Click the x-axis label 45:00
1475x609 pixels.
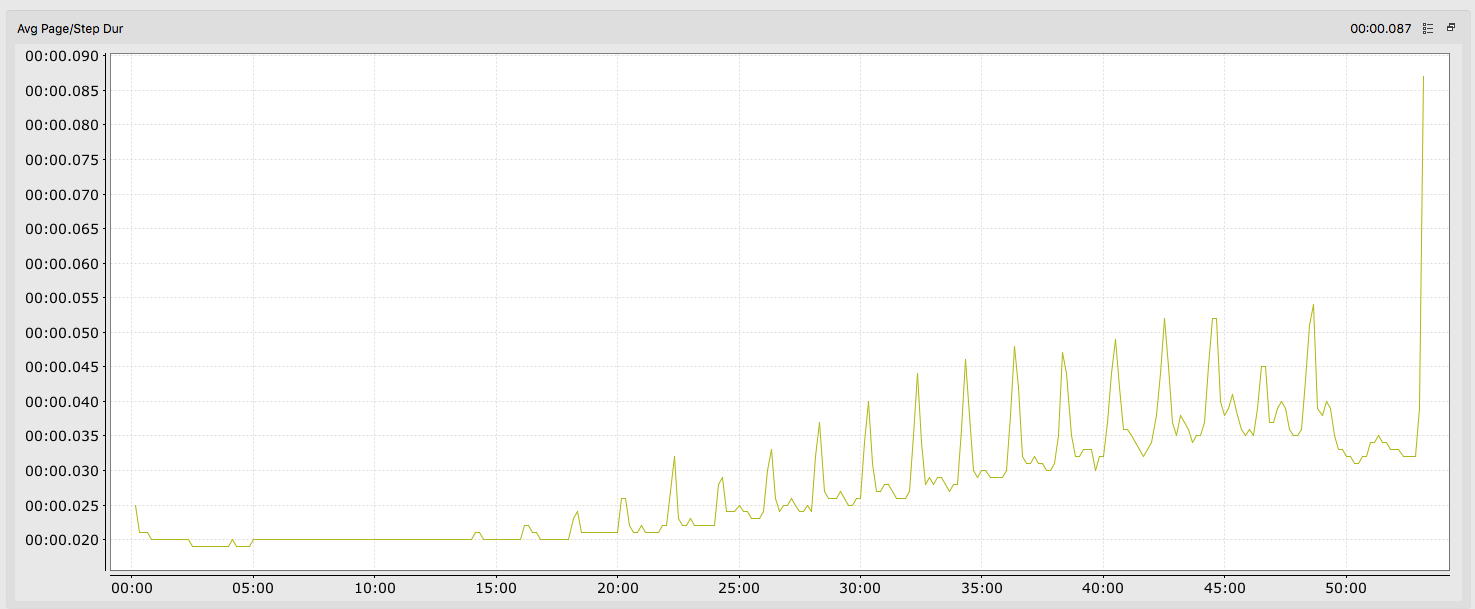[x=1224, y=588]
